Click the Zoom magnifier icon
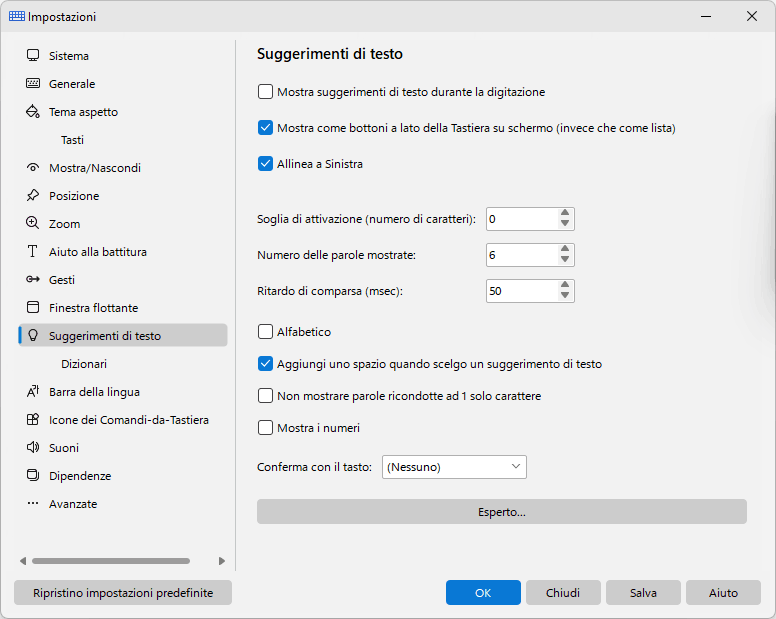 pyautogui.click(x=33, y=223)
